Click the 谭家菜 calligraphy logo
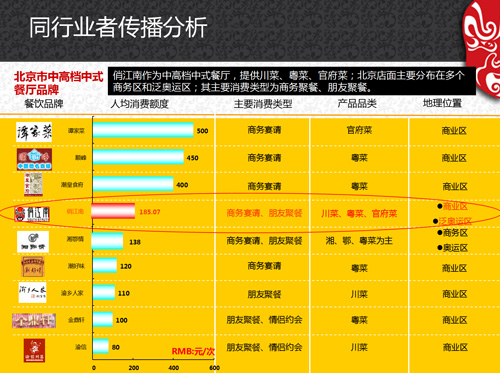This screenshot has height=373, width=500. (34, 132)
